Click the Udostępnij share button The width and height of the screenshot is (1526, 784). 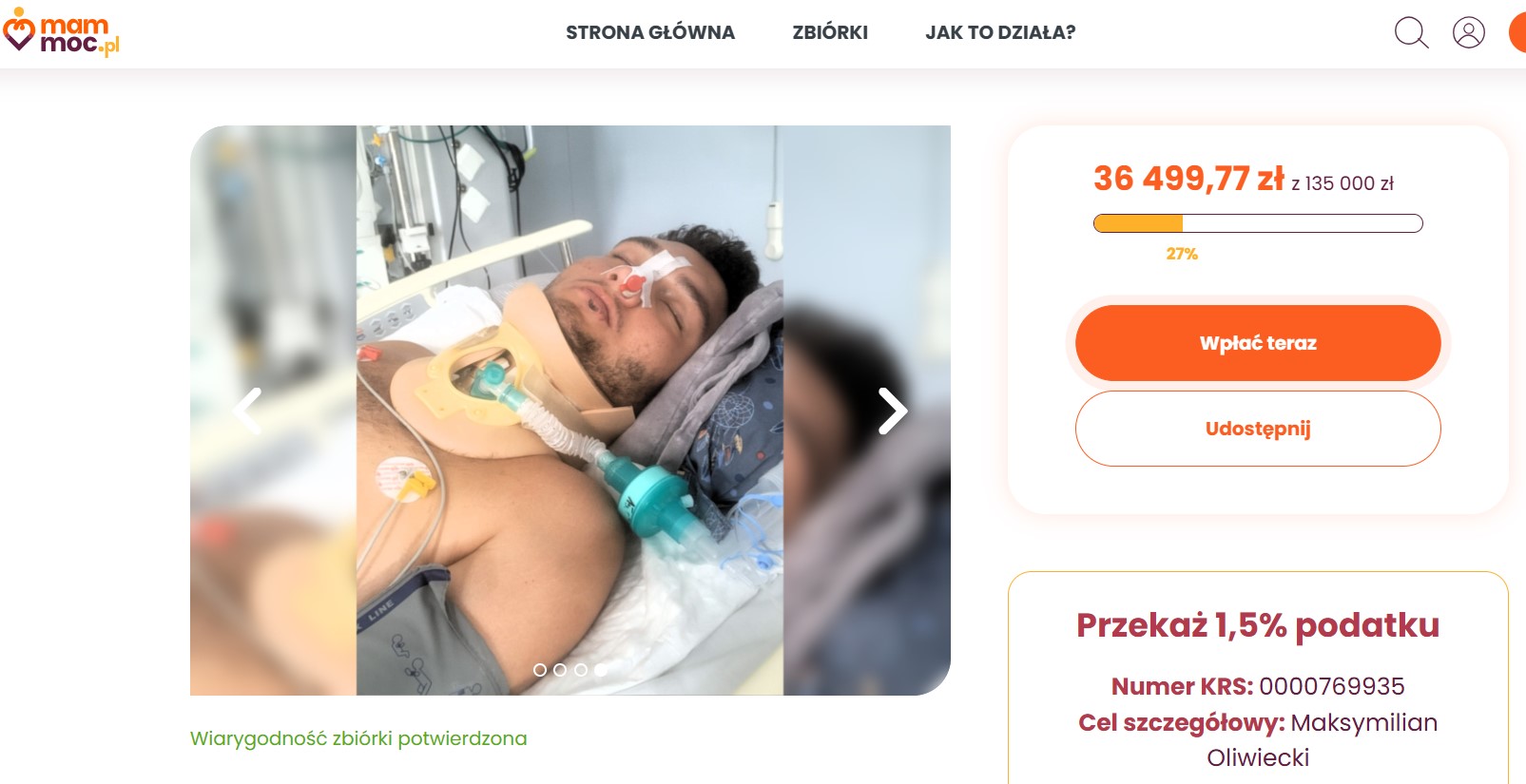[x=1258, y=429]
